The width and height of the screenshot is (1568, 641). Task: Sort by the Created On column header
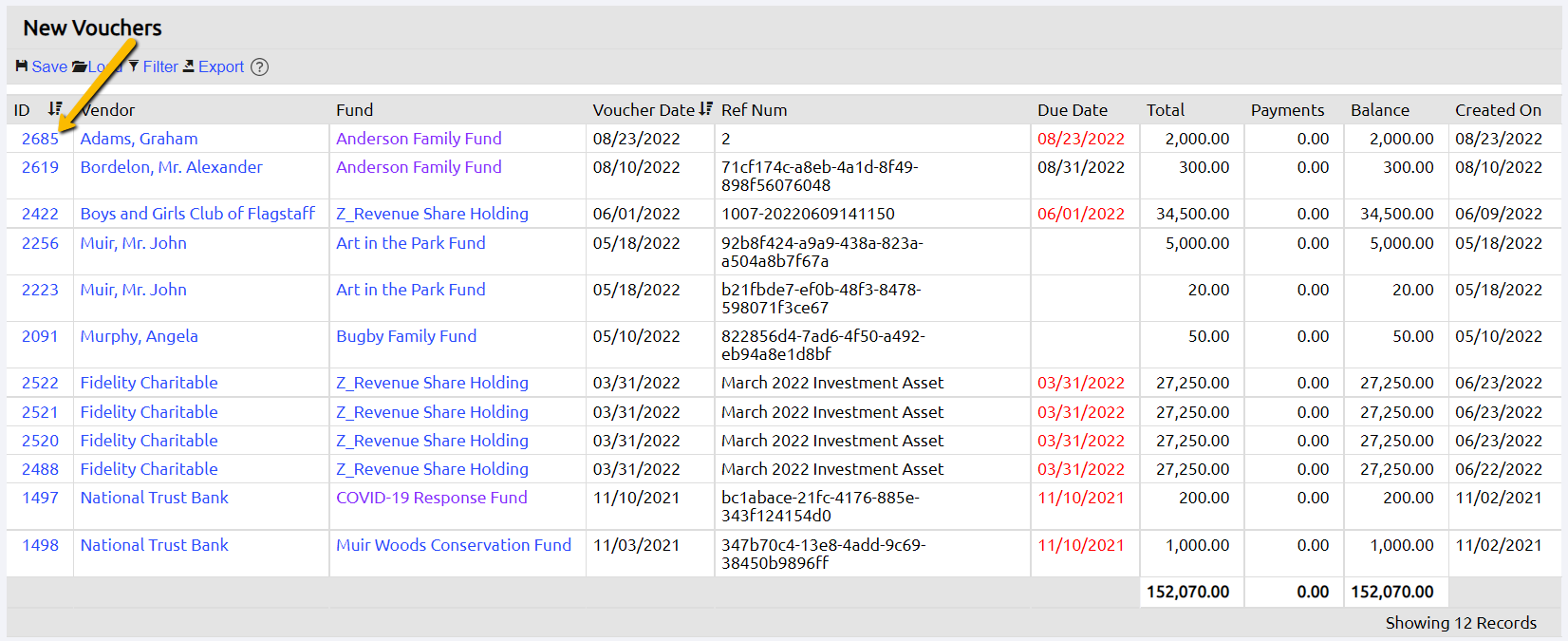tap(1498, 110)
